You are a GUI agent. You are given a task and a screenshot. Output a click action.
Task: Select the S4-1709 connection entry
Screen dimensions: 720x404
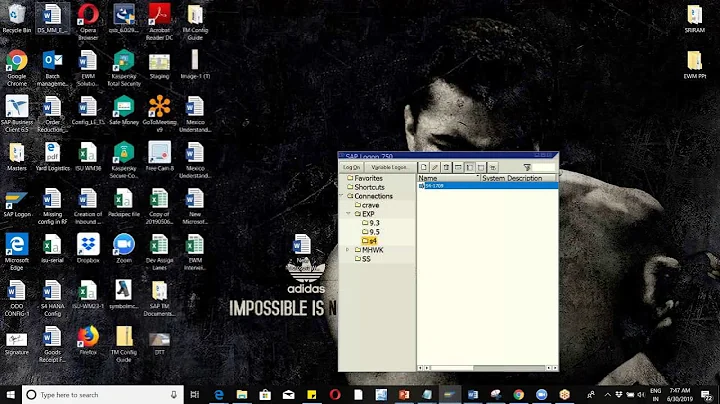coord(487,185)
